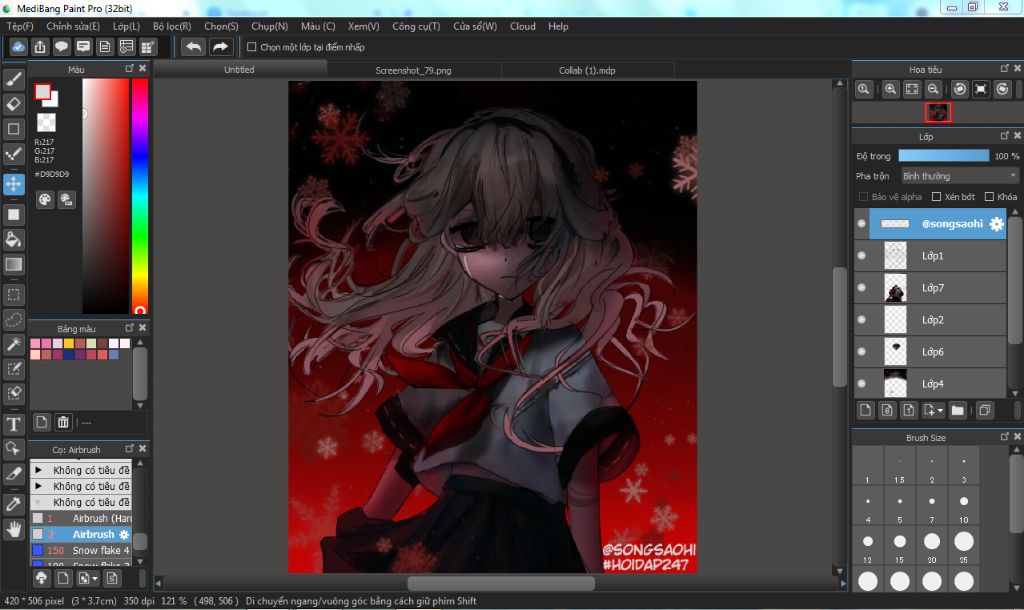
Task: Select the Text tool
Action: click(14, 425)
